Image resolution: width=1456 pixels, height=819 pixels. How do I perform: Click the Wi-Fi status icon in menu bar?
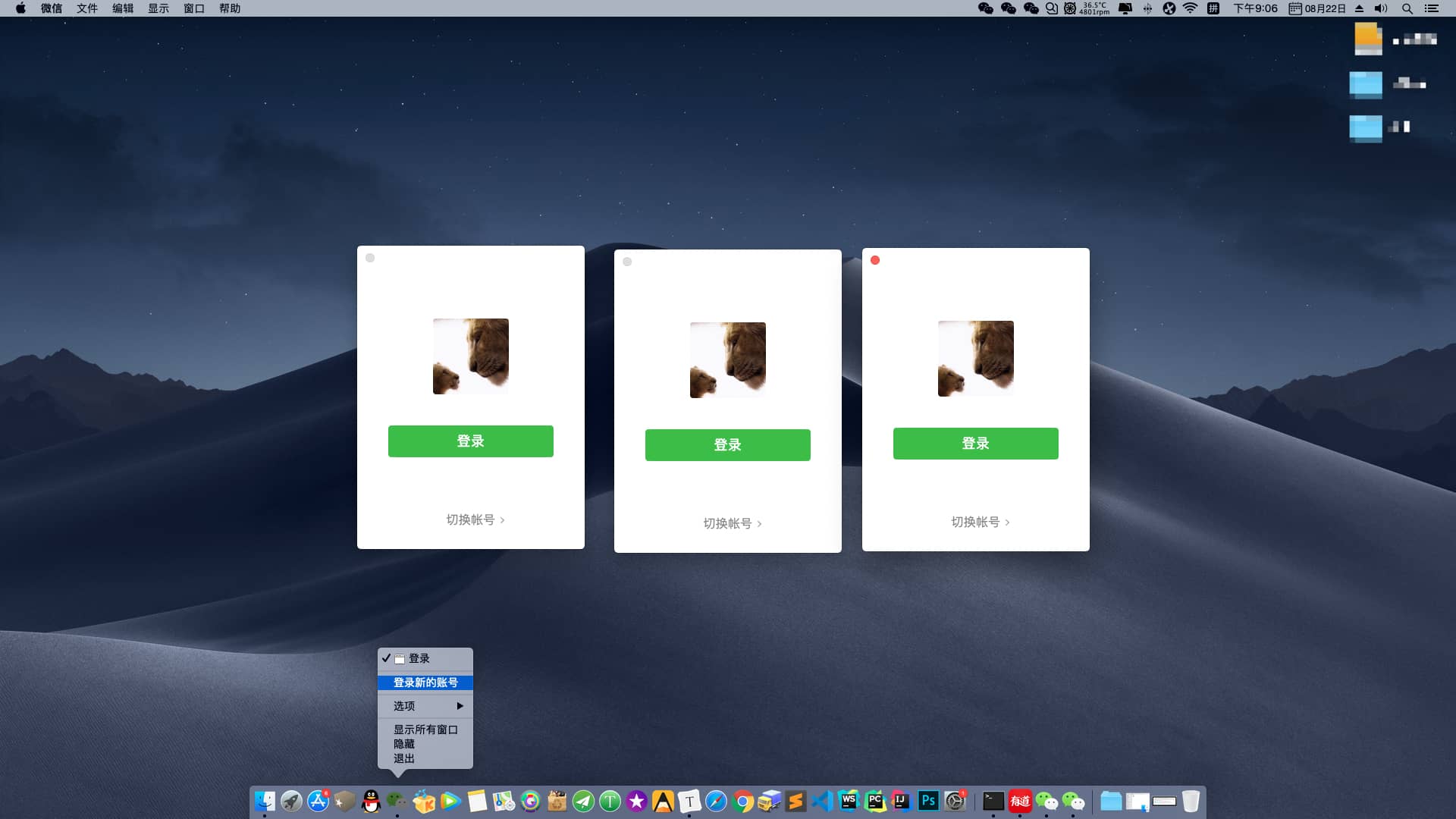pyautogui.click(x=1190, y=8)
